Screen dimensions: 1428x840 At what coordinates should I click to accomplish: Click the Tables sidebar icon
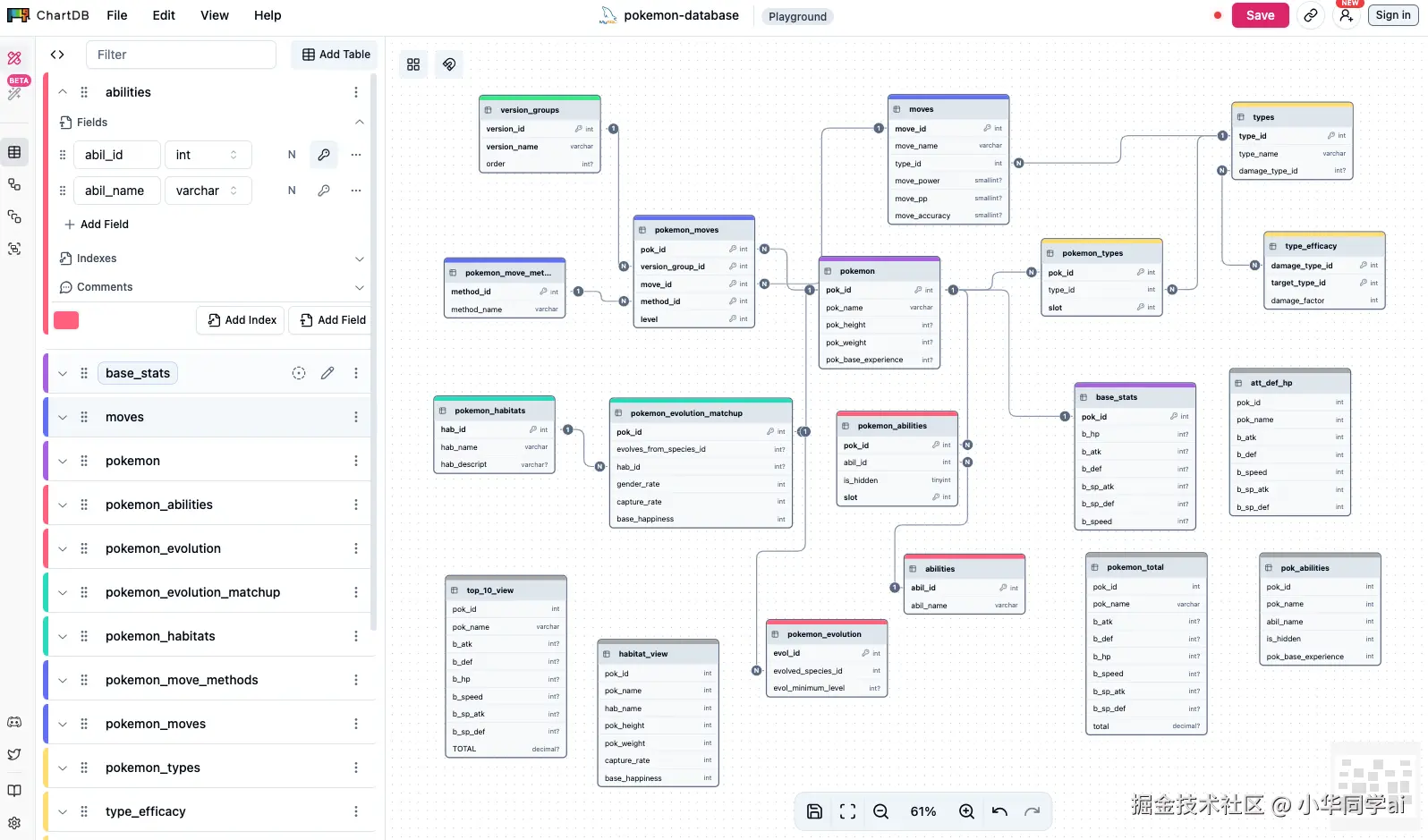[14, 152]
